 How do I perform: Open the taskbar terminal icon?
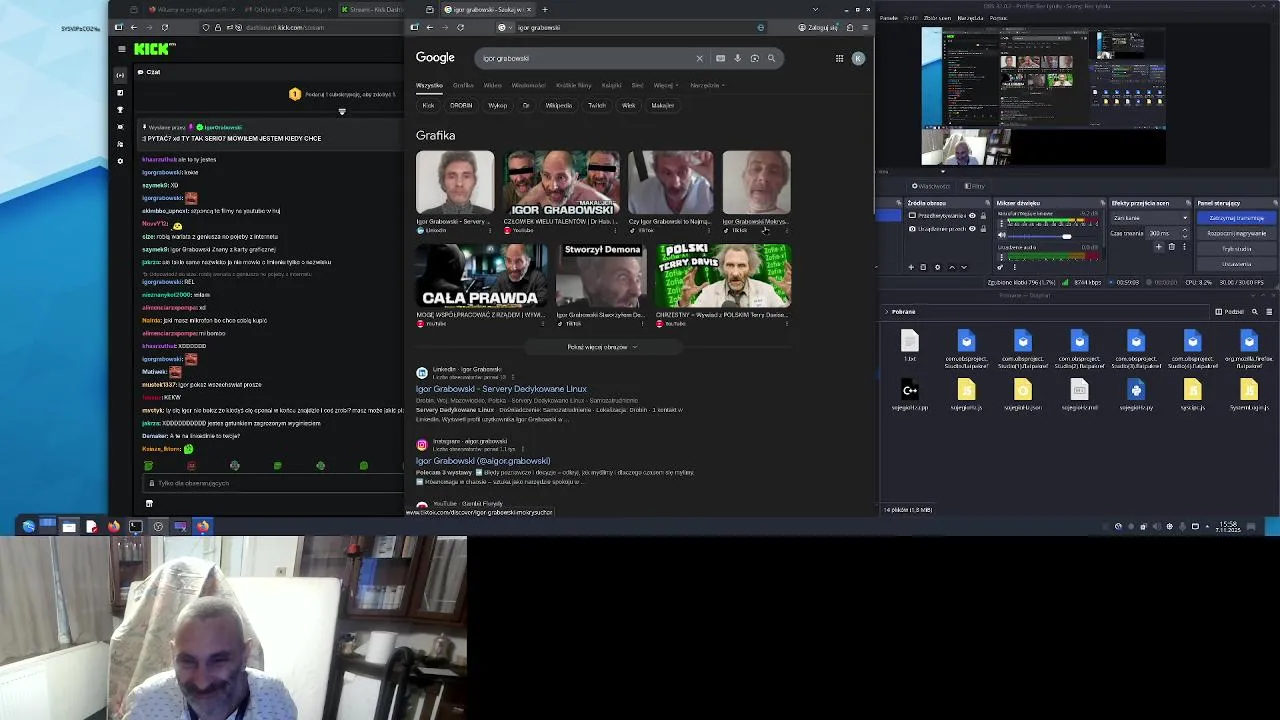135,526
